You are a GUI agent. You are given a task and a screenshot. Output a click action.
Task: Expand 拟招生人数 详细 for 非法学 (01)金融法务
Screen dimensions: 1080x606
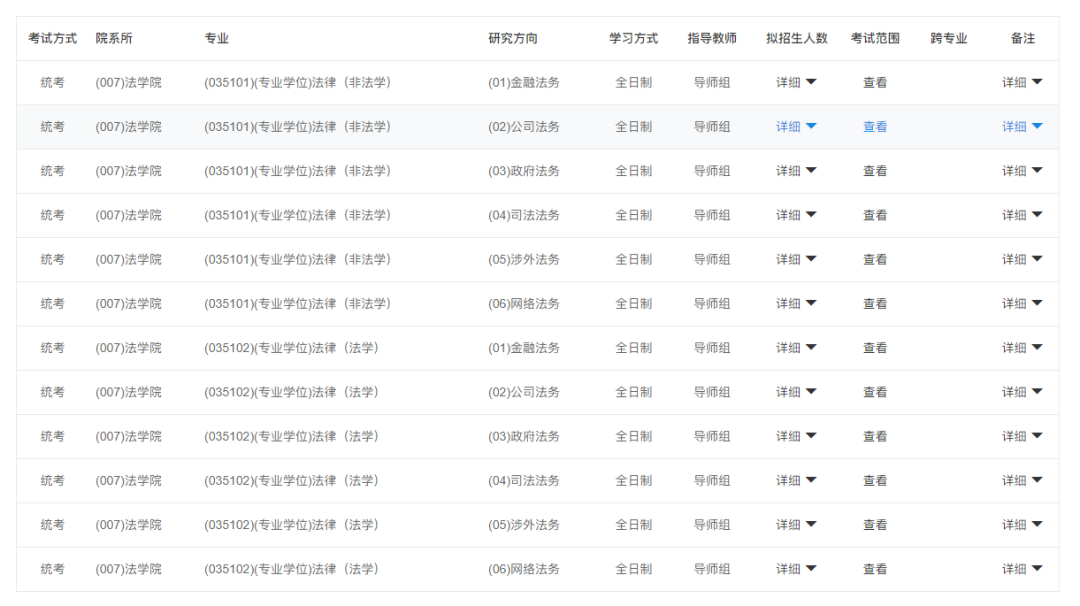pyautogui.click(x=796, y=83)
